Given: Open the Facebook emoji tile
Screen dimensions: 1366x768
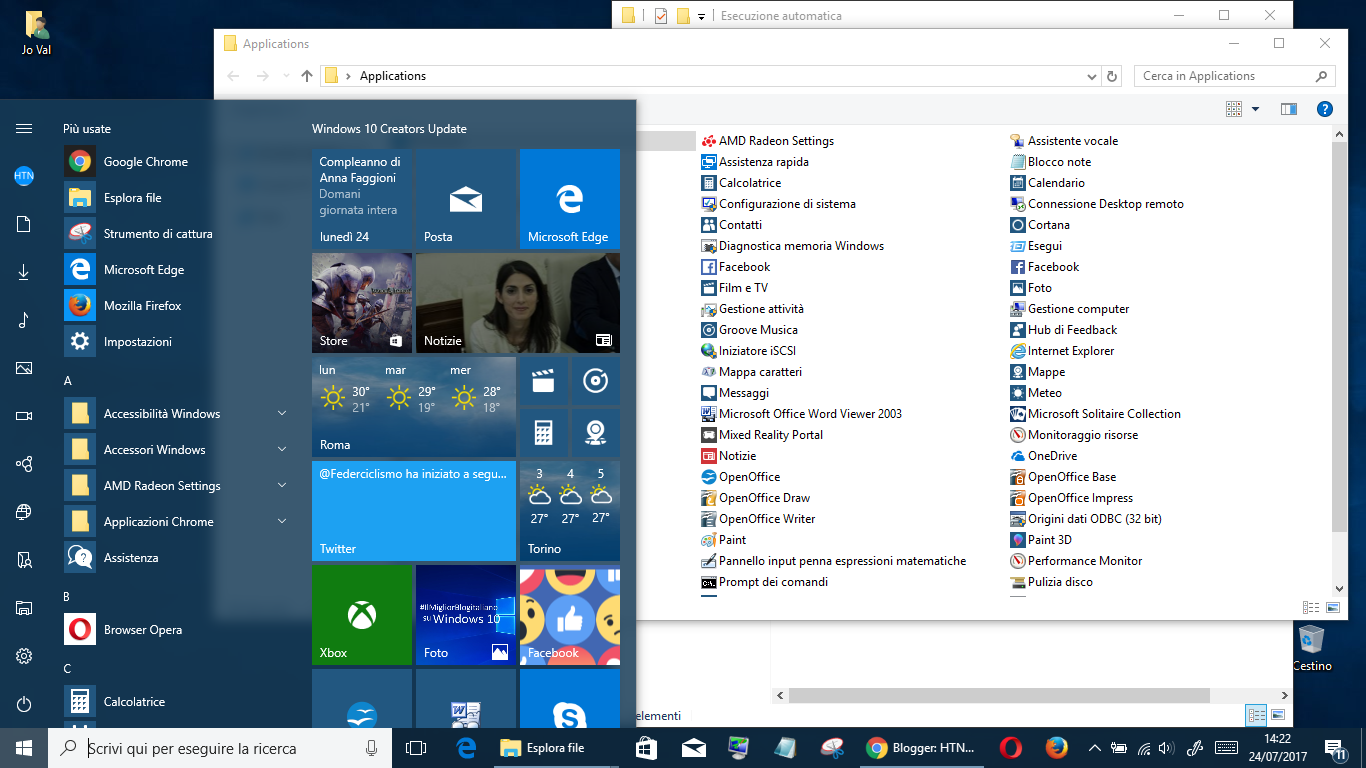Looking at the screenshot, I should pos(570,615).
